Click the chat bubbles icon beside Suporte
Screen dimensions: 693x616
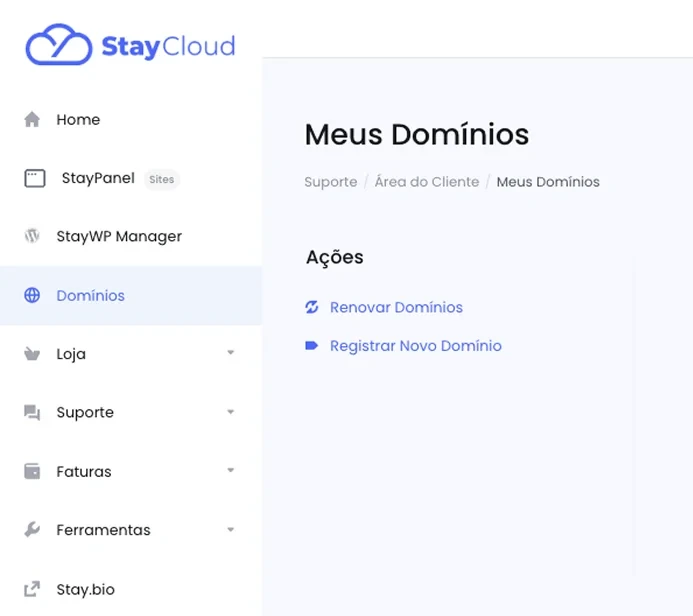click(x=32, y=412)
